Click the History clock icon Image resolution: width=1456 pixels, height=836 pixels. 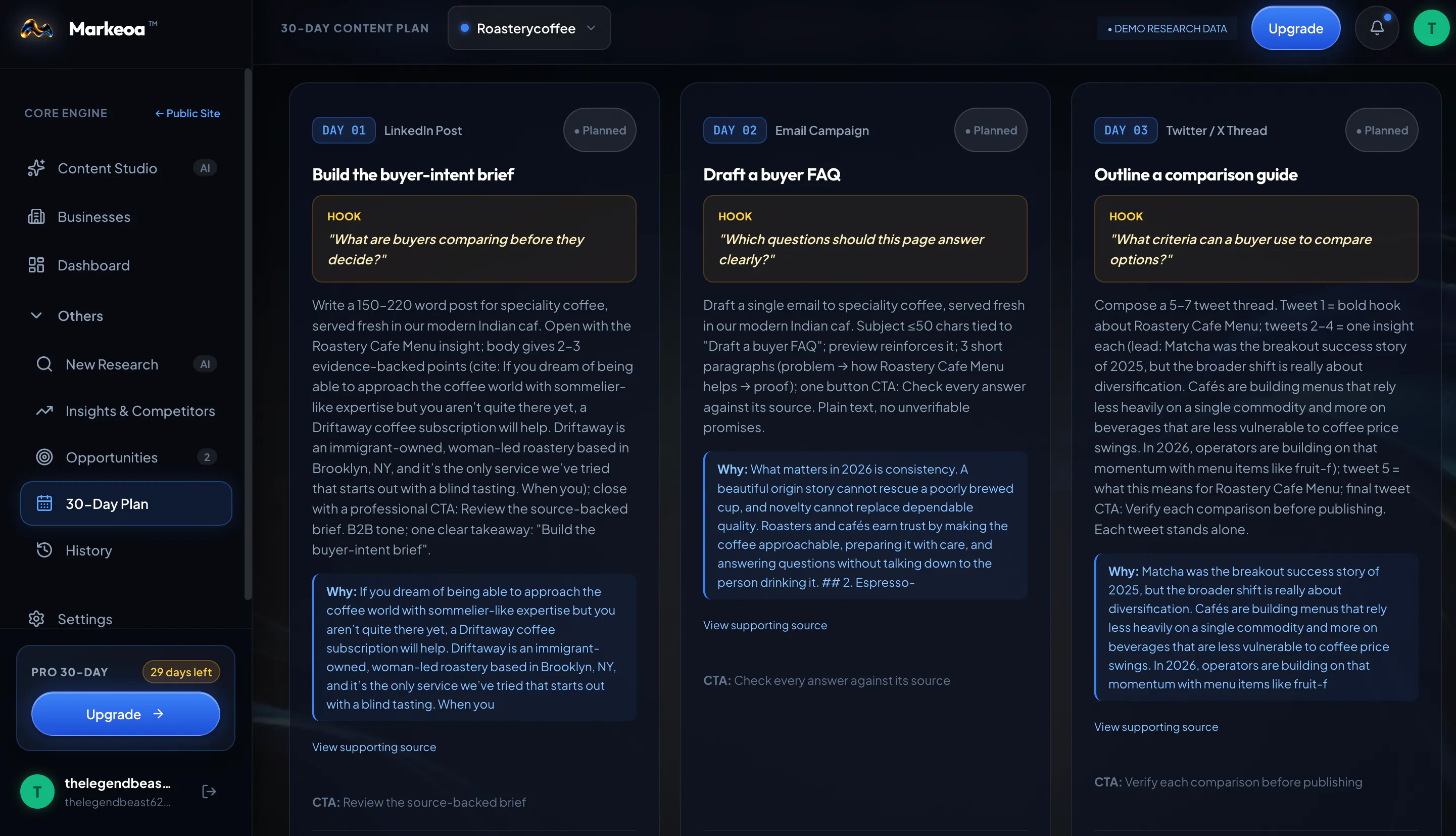click(44, 550)
